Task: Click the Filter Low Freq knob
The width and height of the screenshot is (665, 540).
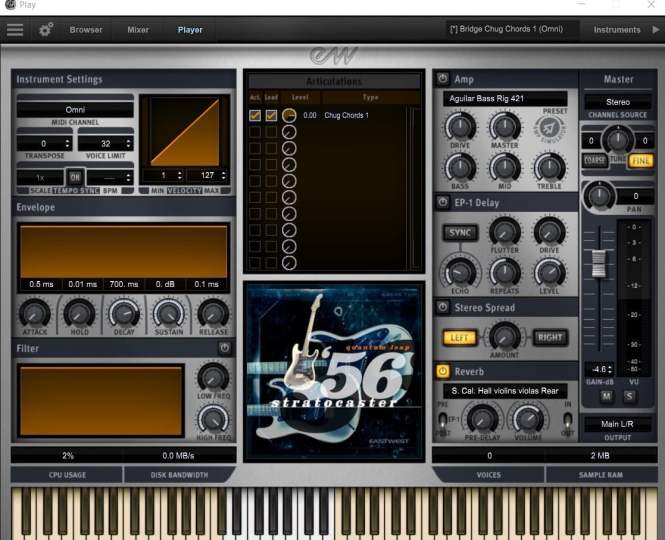Action: pos(213,378)
